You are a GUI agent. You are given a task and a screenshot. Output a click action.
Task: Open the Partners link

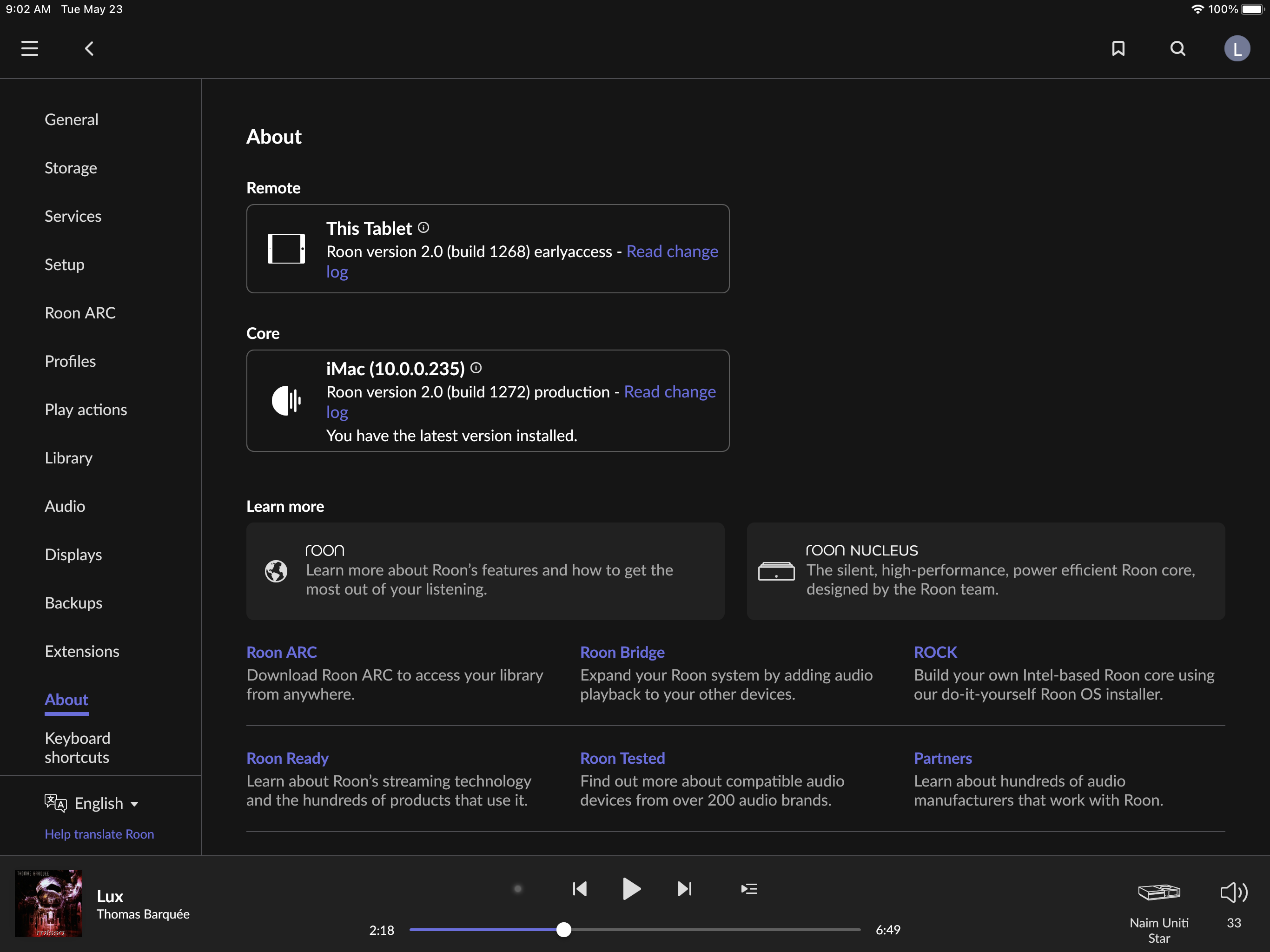[943, 758]
